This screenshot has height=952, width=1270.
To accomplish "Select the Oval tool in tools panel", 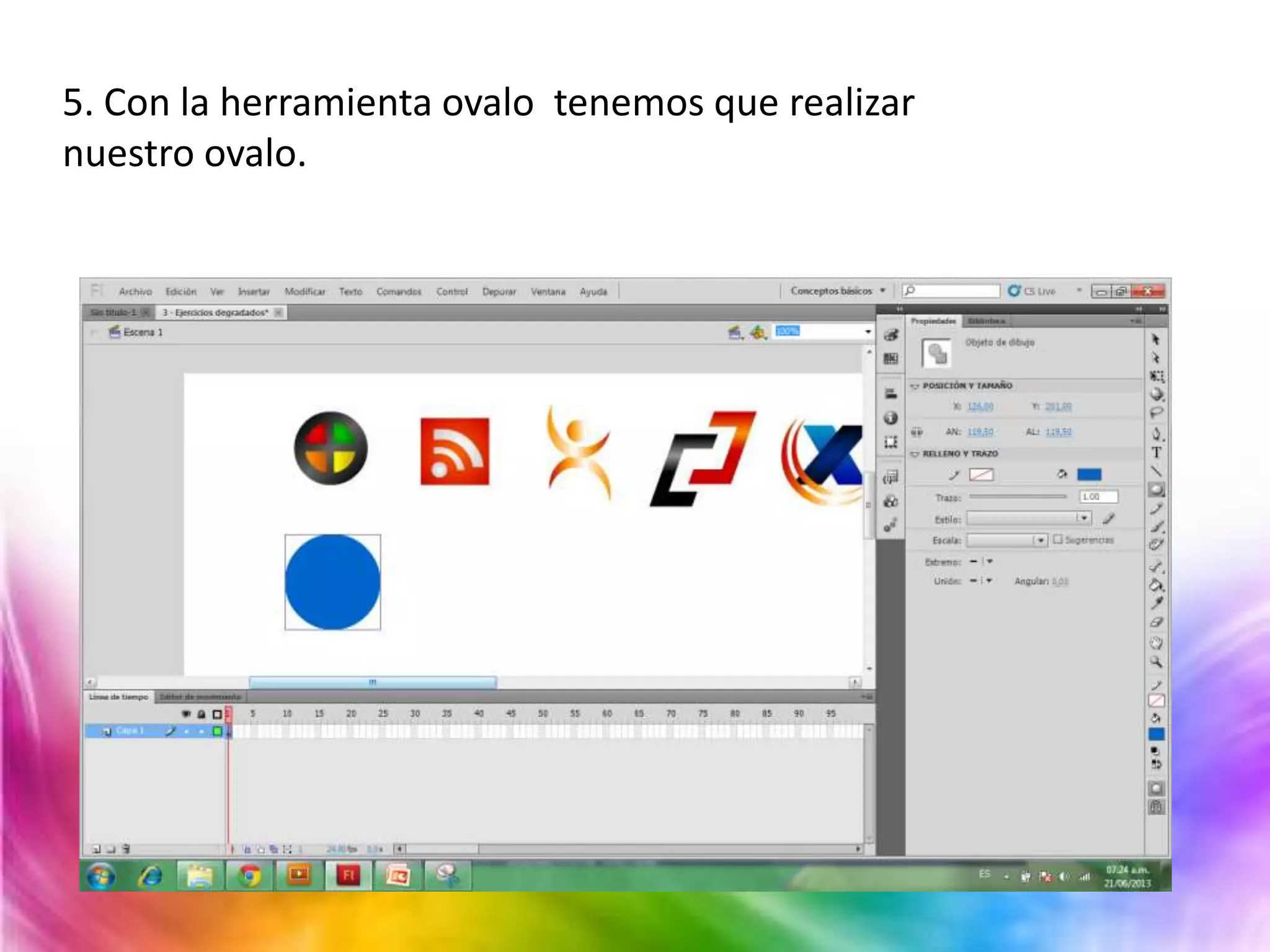I will [1157, 490].
